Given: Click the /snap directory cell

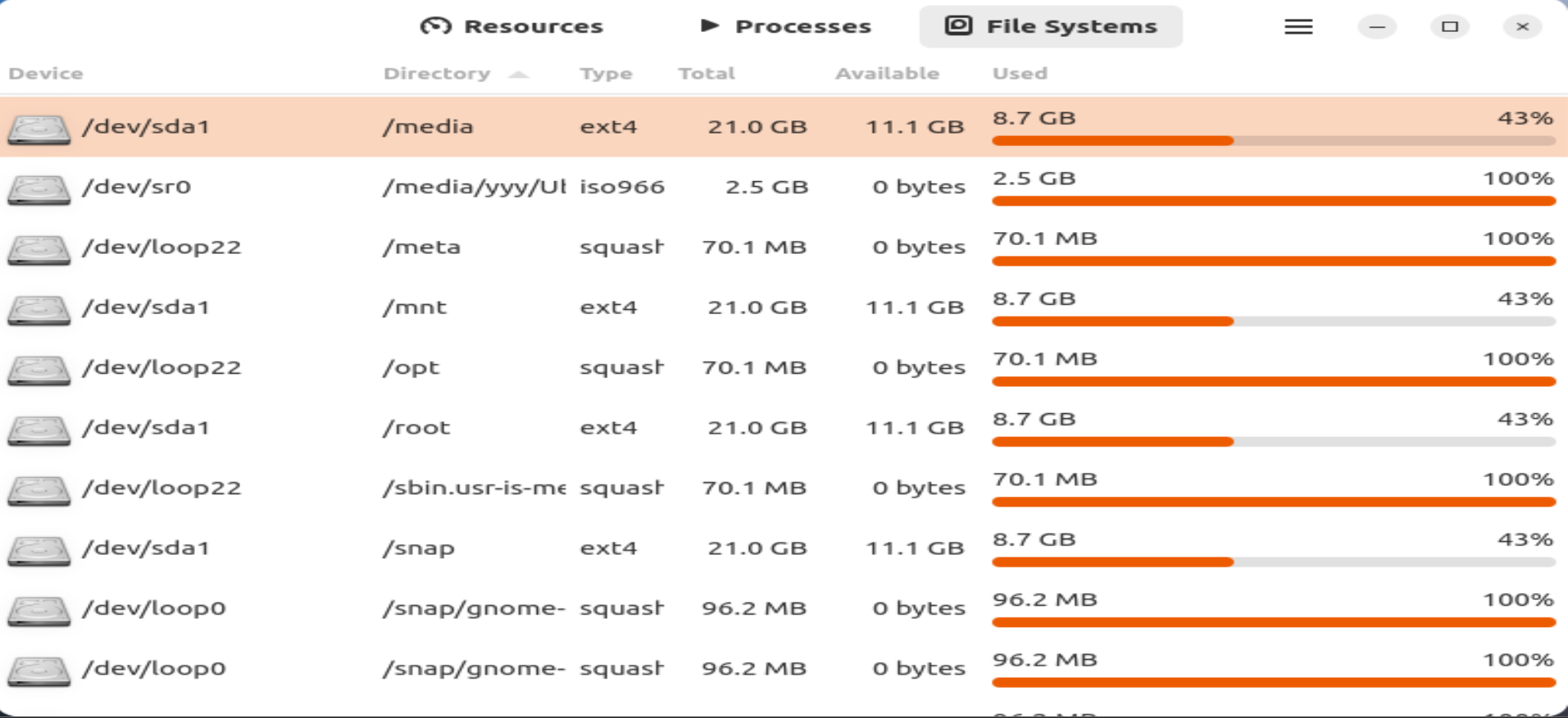Looking at the screenshot, I should point(418,548).
